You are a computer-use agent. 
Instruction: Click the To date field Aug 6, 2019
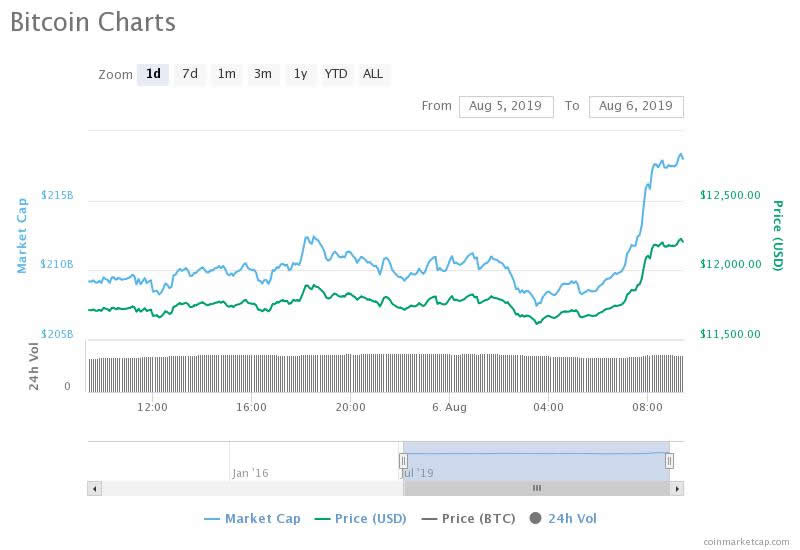click(636, 107)
